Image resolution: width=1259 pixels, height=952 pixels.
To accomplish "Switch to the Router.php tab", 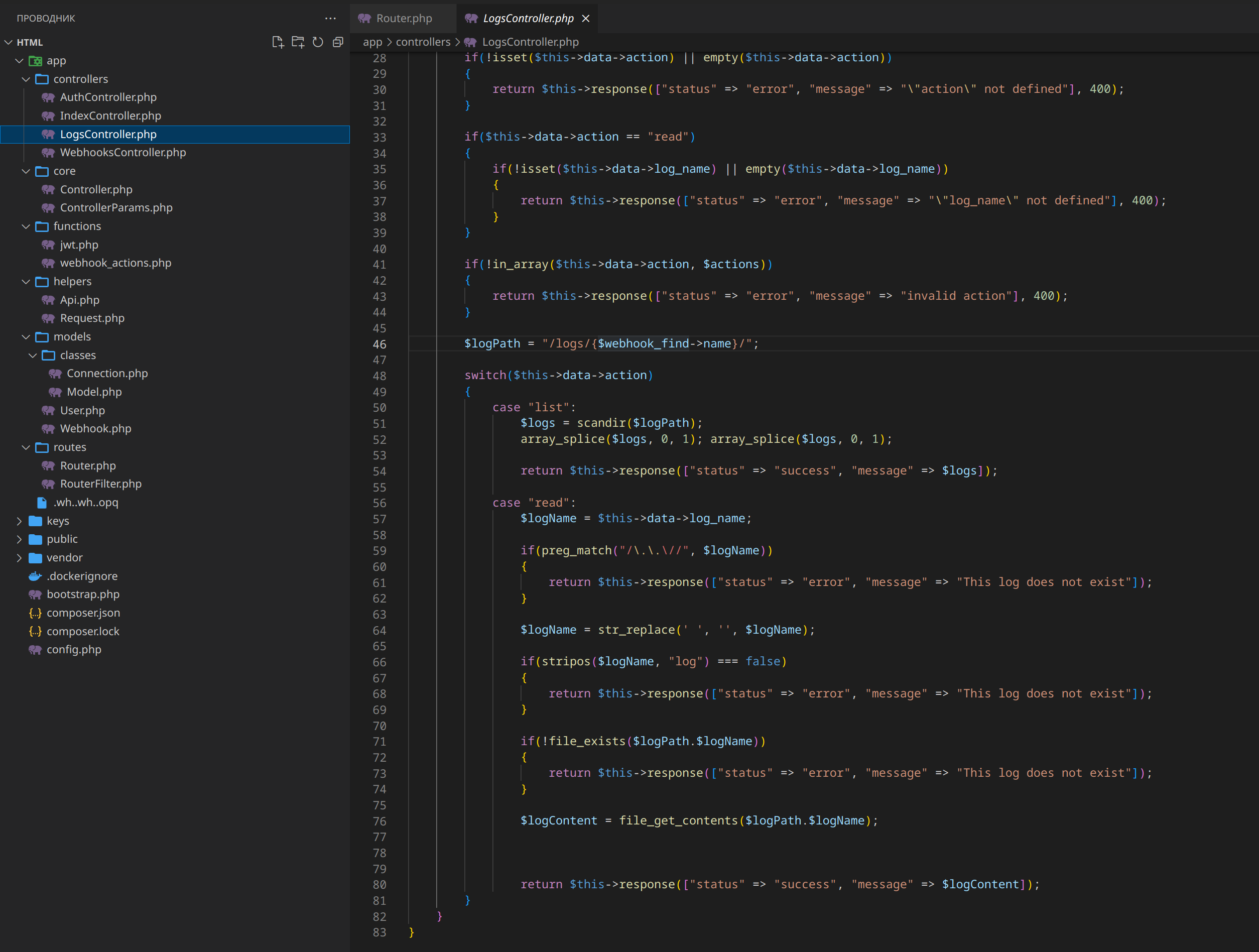I will [404, 18].
